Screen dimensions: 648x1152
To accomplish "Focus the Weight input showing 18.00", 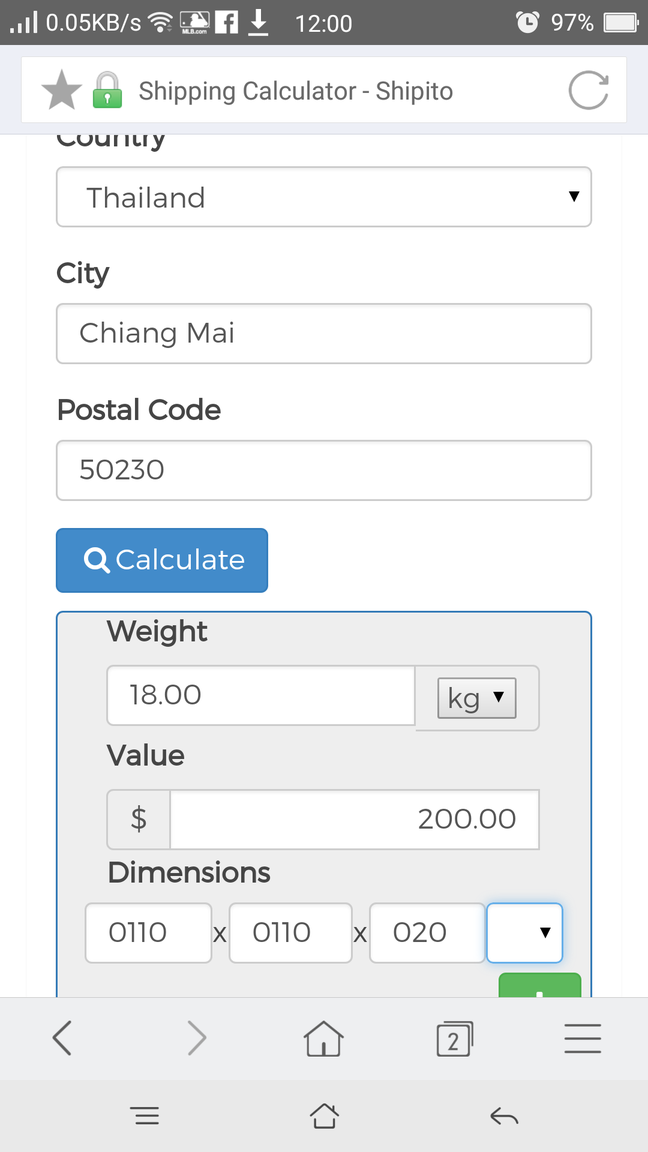I will point(261,695).
